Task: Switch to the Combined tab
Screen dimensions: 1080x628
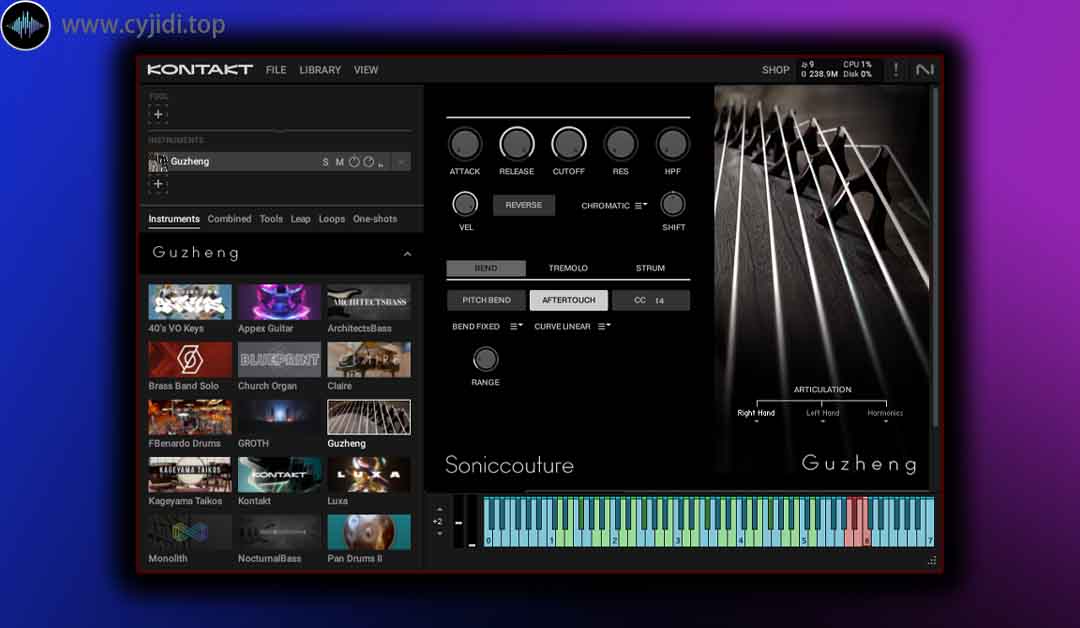Action: pos(229,219)
